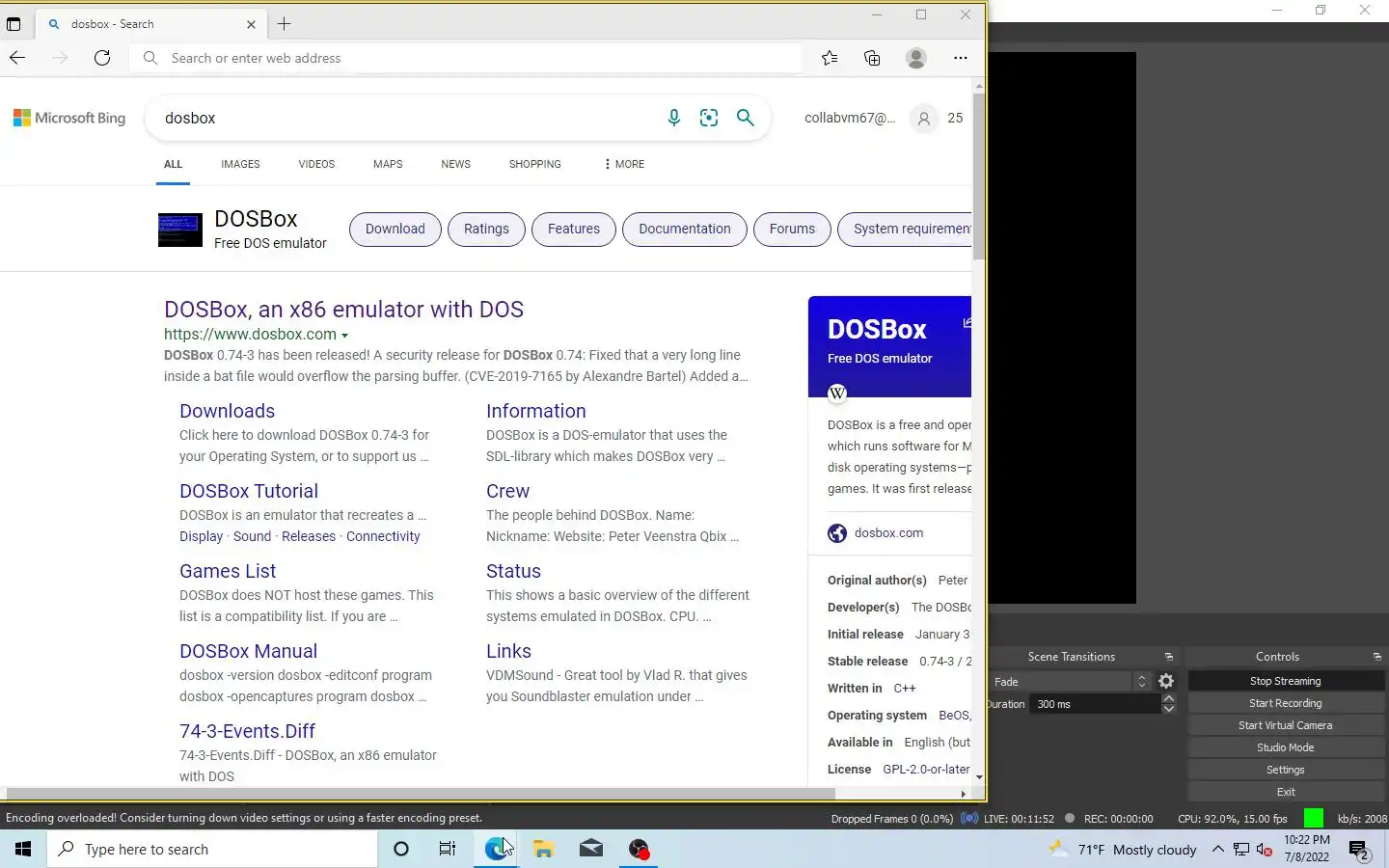Open the DOSBox Manual sitelink
Screen dimensions: 1389x868
tap(248, 651)
